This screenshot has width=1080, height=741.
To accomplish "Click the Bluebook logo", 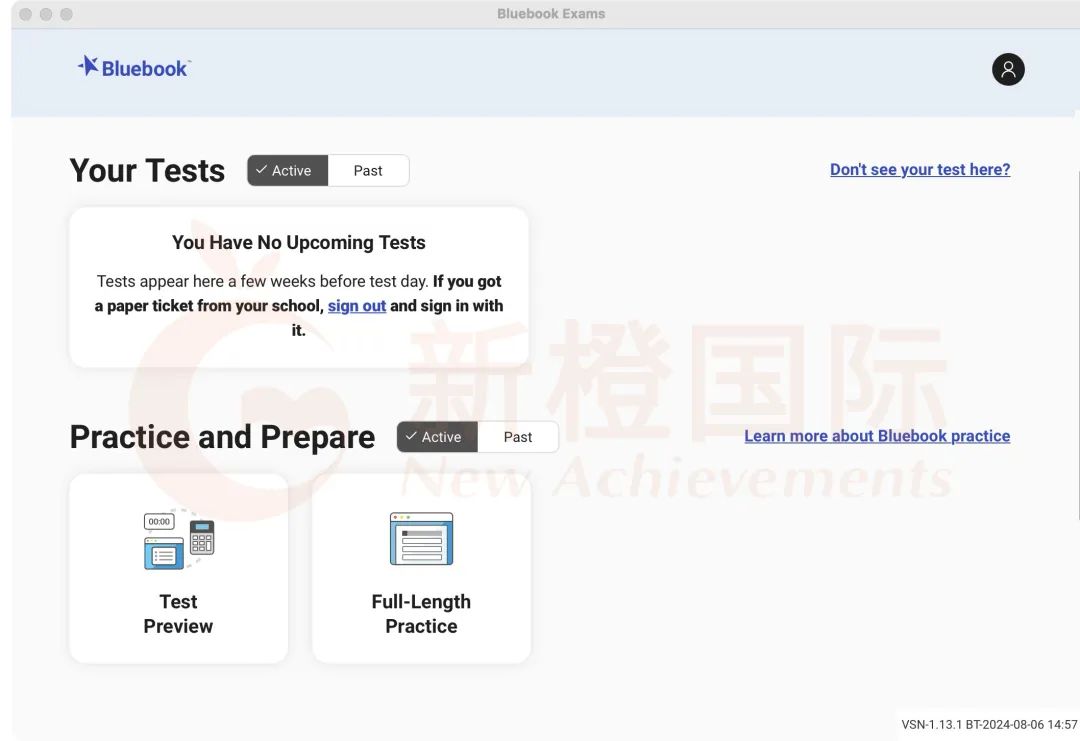I will [134, 67].
